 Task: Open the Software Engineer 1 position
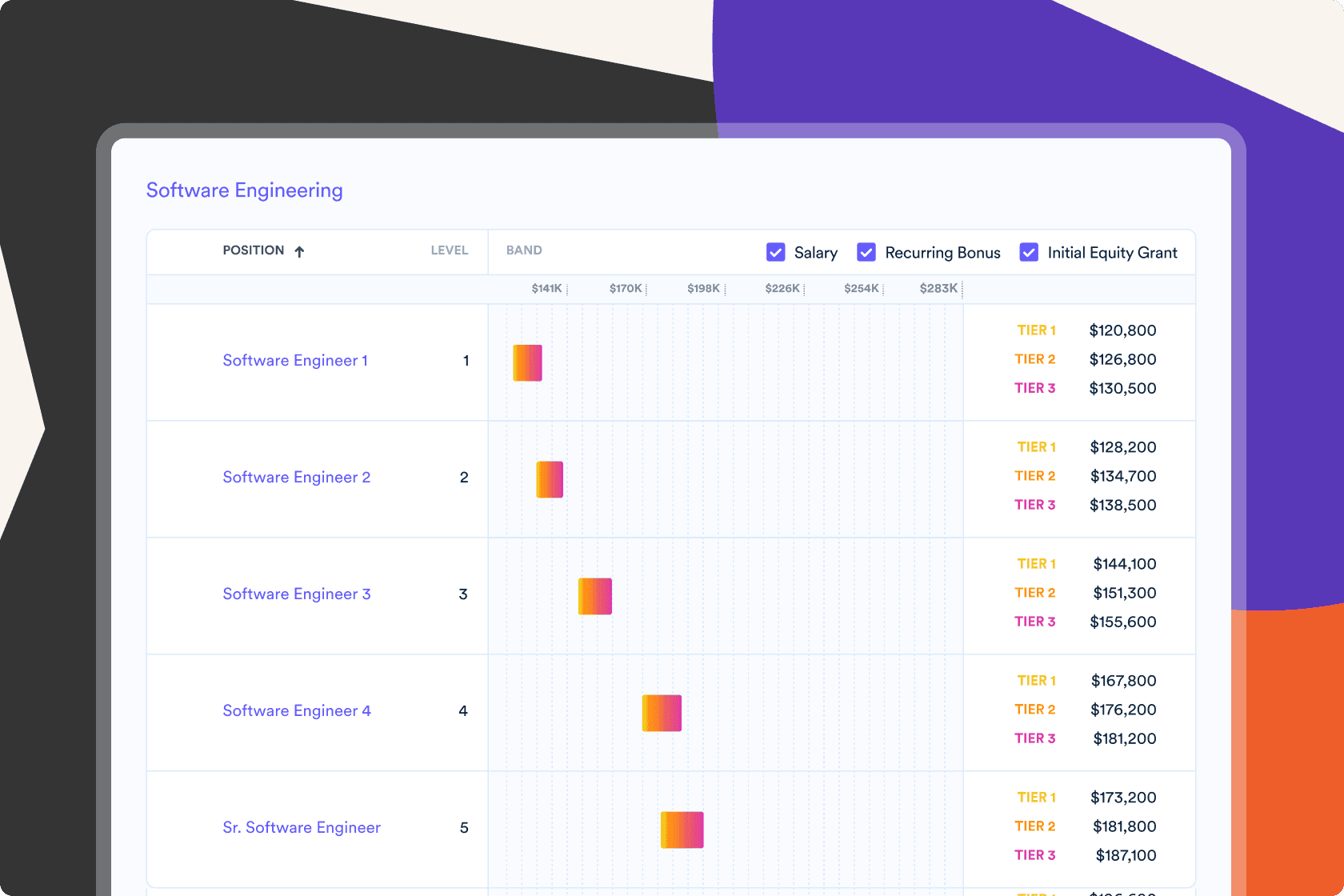click(x=295, y=361)
